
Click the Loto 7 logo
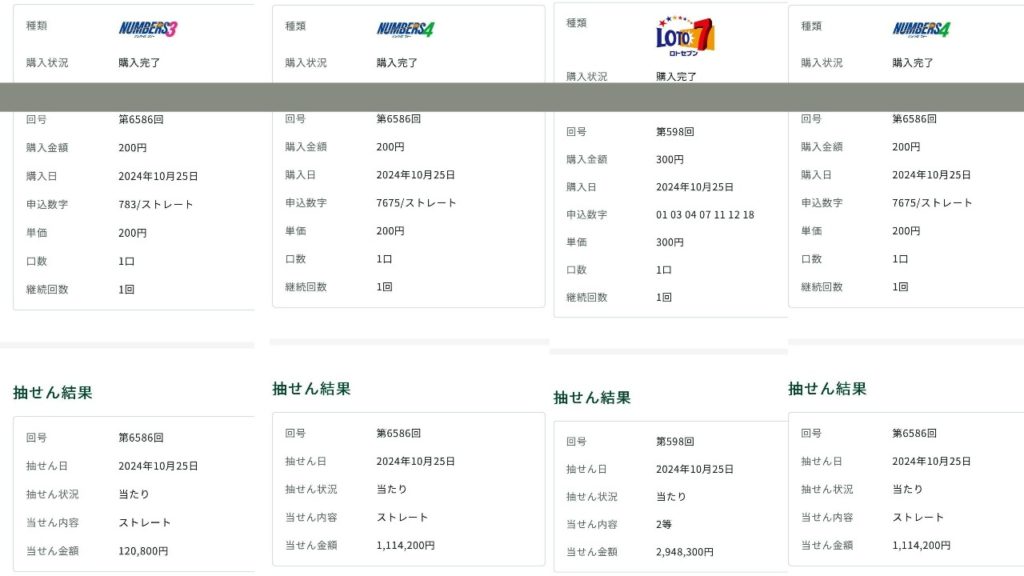(685, 36)
